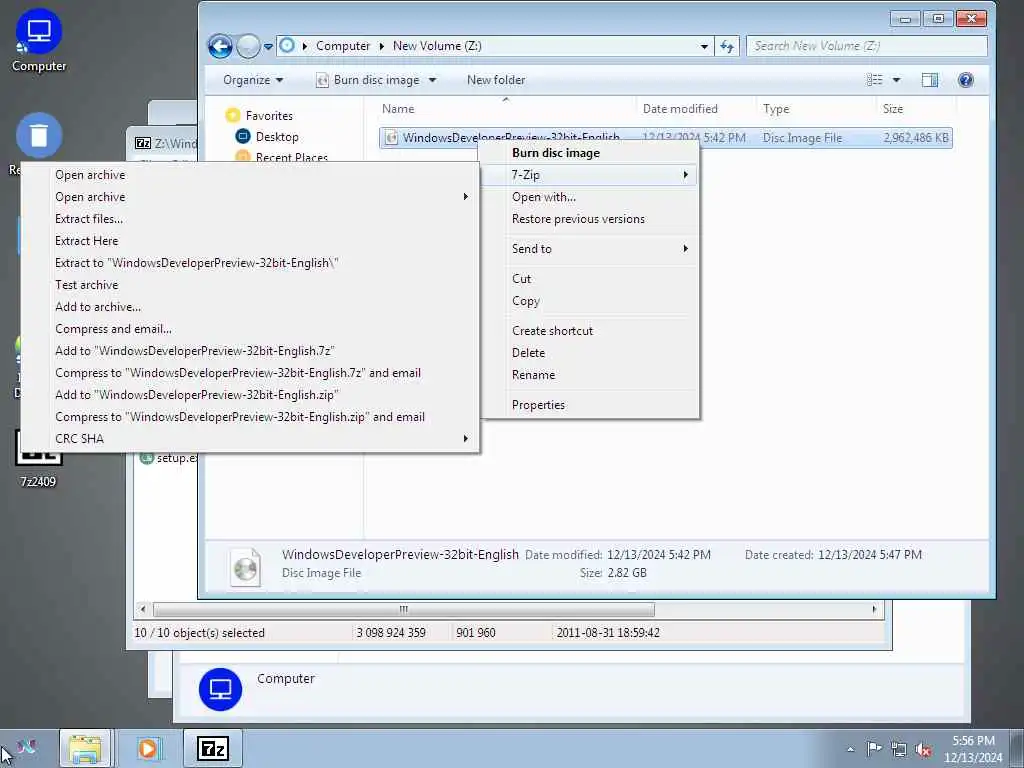Screen dimensions: 1024x768
Task: Sort by Type column header
Action: coord(815,109)
